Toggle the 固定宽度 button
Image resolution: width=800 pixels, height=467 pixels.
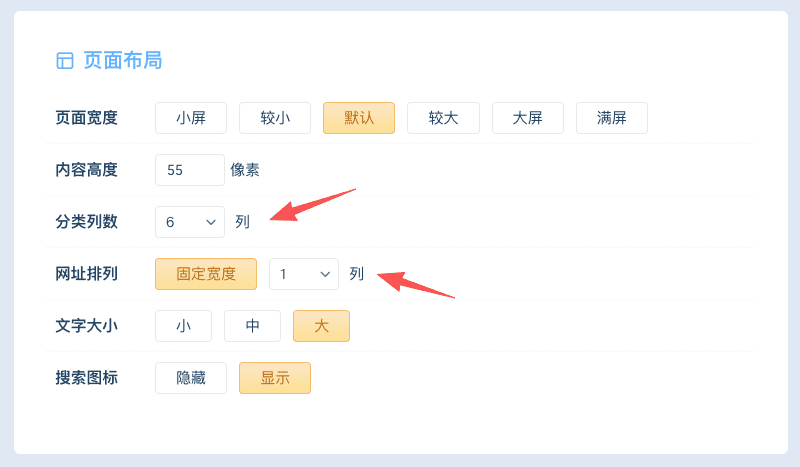click(206, 274)
